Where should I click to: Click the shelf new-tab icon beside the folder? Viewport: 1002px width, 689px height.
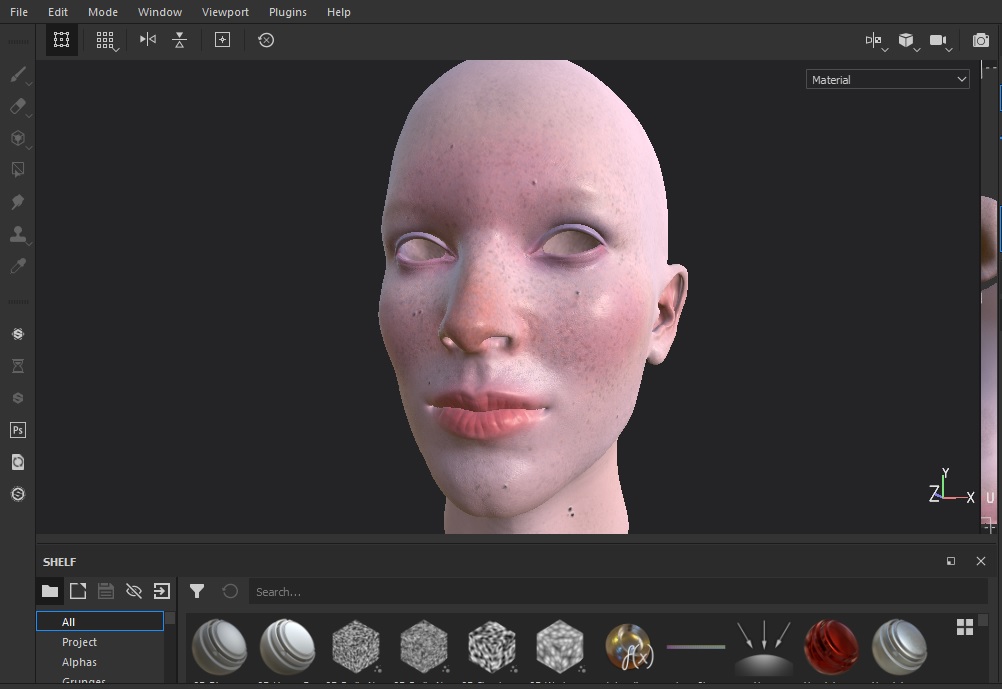pyautogui.click(x=78, y=591)
